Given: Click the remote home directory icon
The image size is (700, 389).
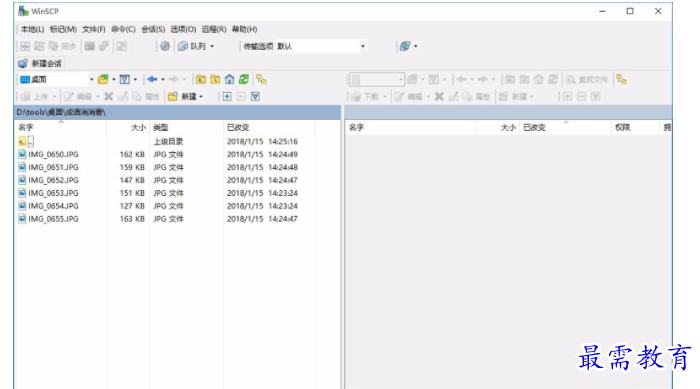Looking at the screenshot, I should point(539,79).
